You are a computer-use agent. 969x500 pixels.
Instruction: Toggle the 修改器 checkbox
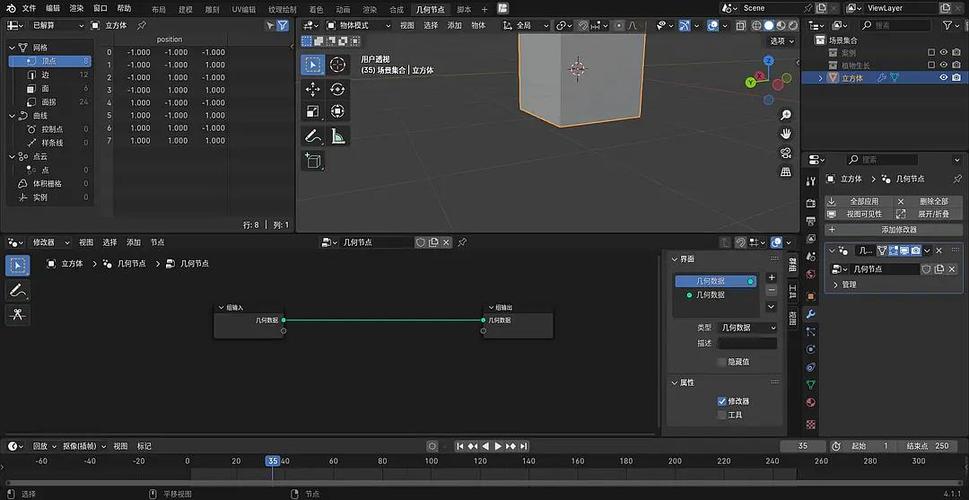tap(722, 401)
